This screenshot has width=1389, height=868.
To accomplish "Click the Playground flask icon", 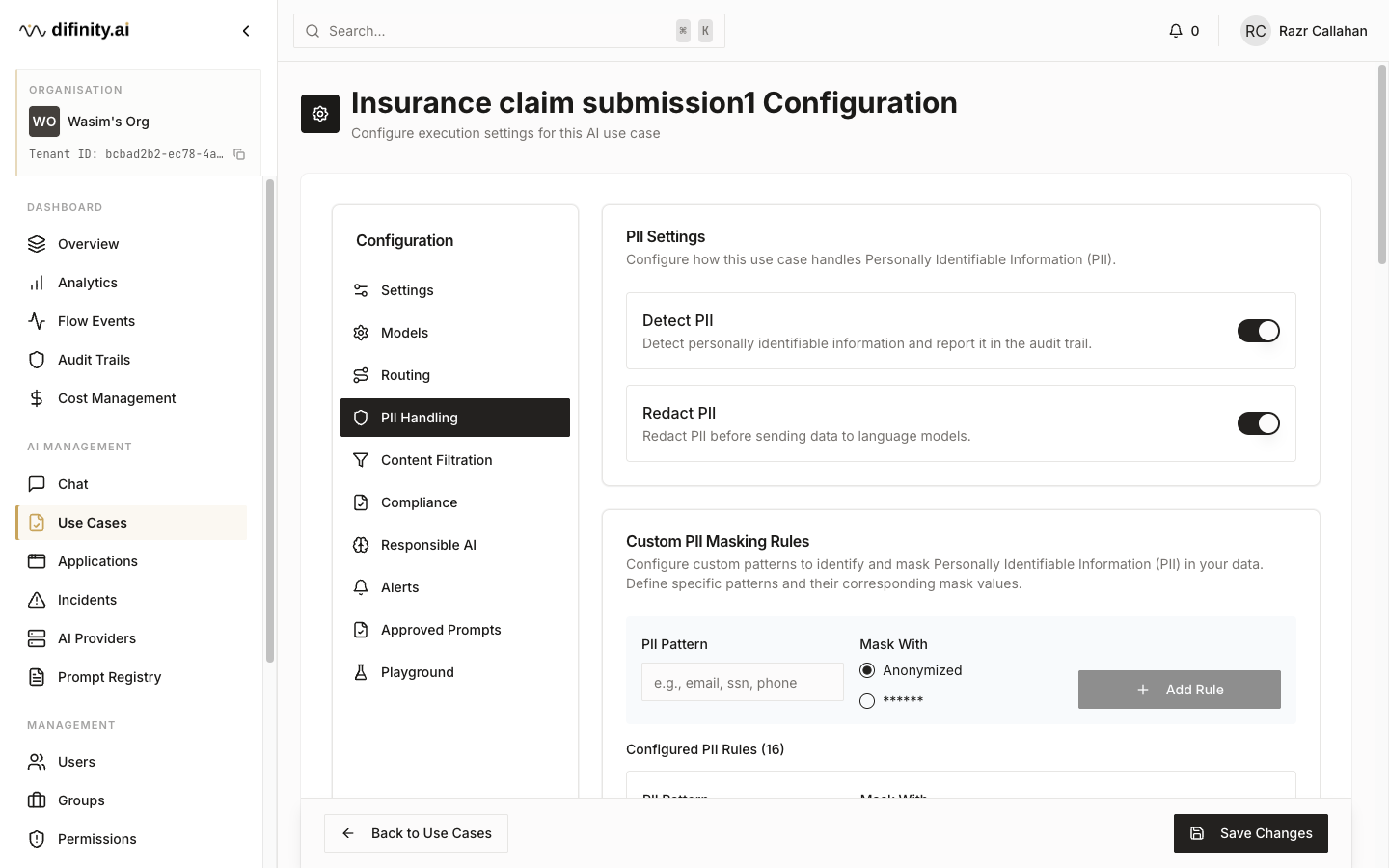I will pos(361,672).
